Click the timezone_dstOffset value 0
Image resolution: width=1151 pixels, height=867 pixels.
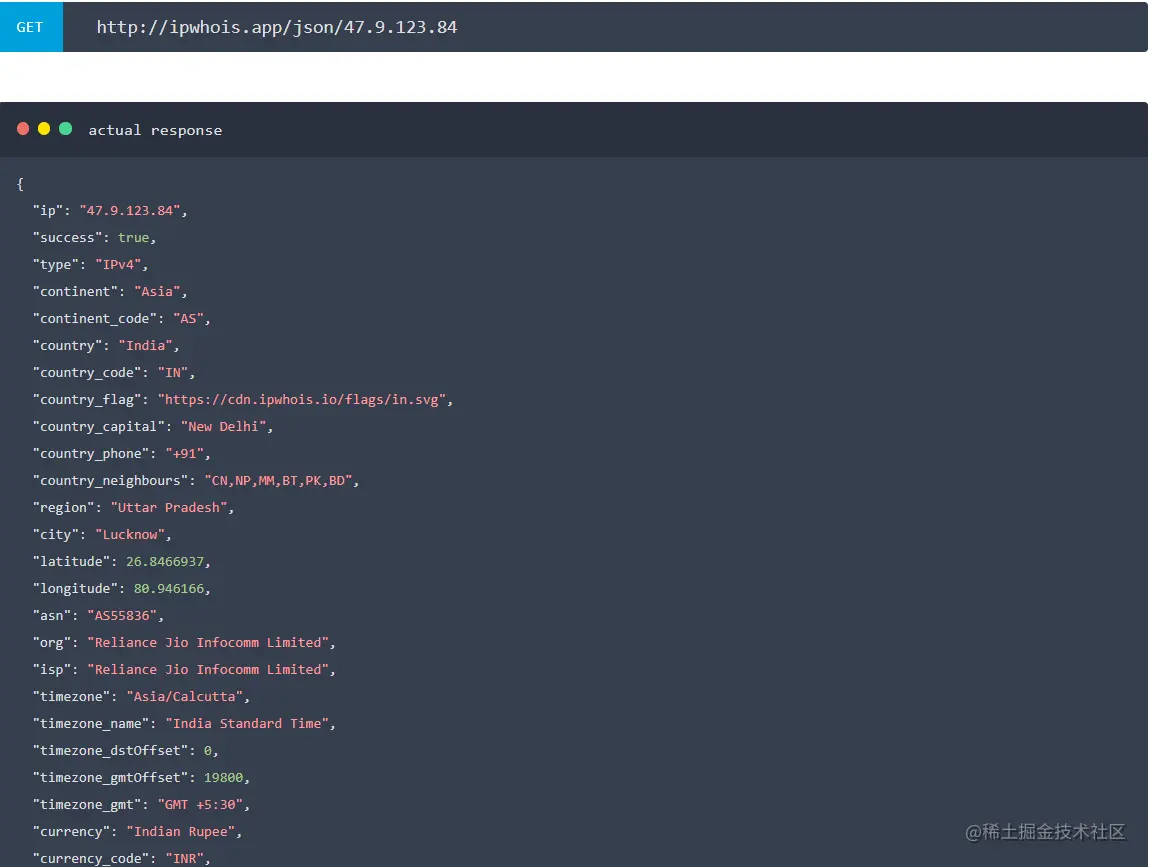tap(208, 751)
